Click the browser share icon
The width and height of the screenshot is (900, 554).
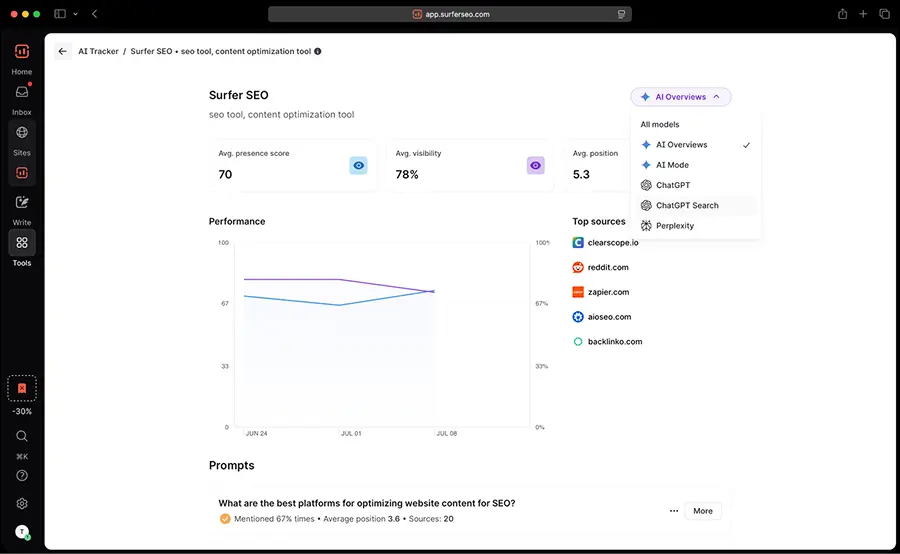(843, 14)
